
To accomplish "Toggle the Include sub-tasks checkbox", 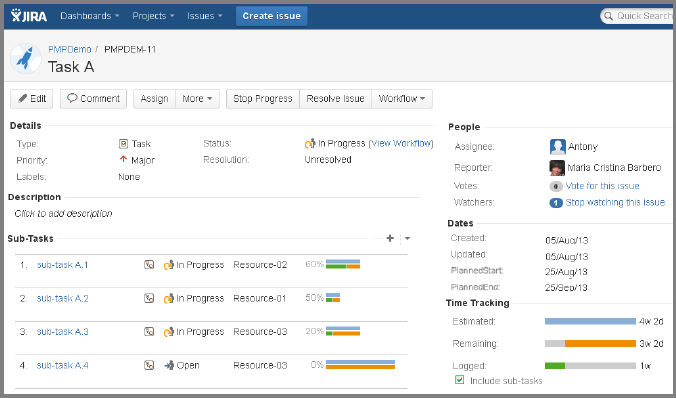I will 460,380.
